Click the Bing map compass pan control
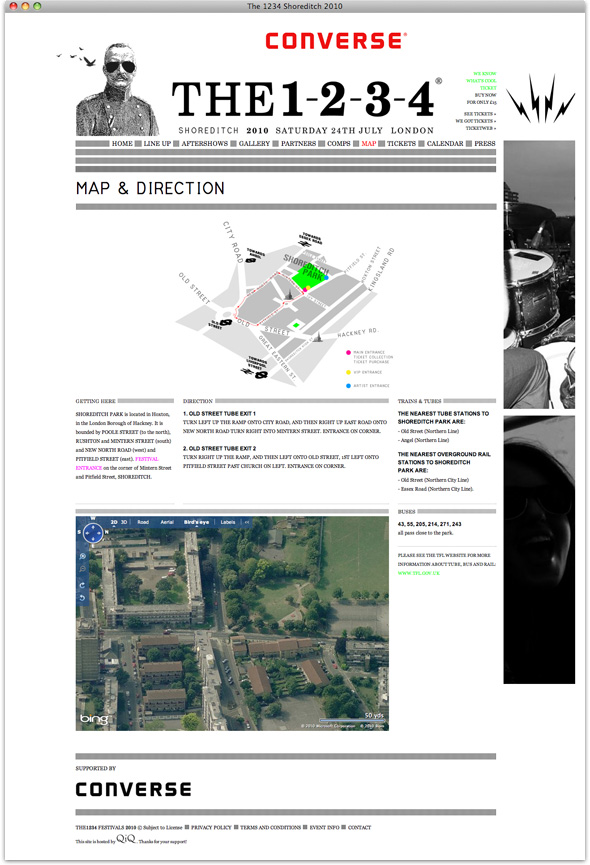Screen dimensions: 590x865 (93, 532)
